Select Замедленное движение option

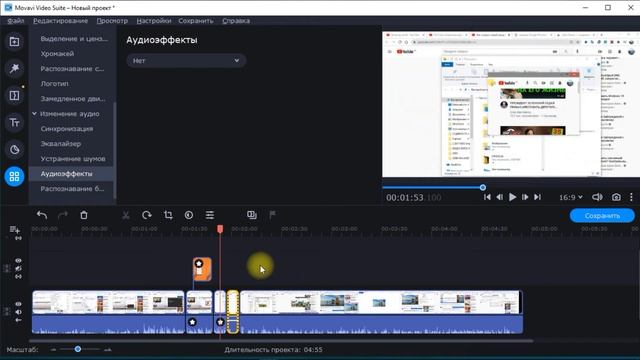pos(73,99)
